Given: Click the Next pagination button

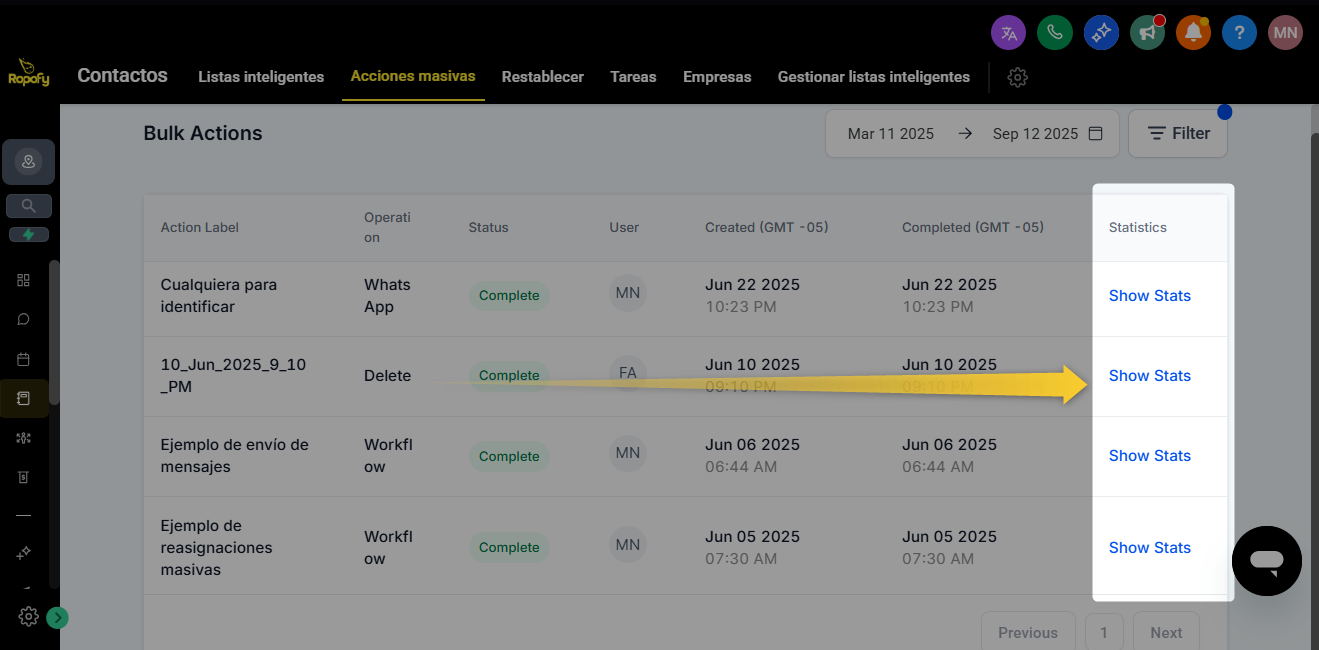Looking at the screenshot, I should click(1165, 632).
